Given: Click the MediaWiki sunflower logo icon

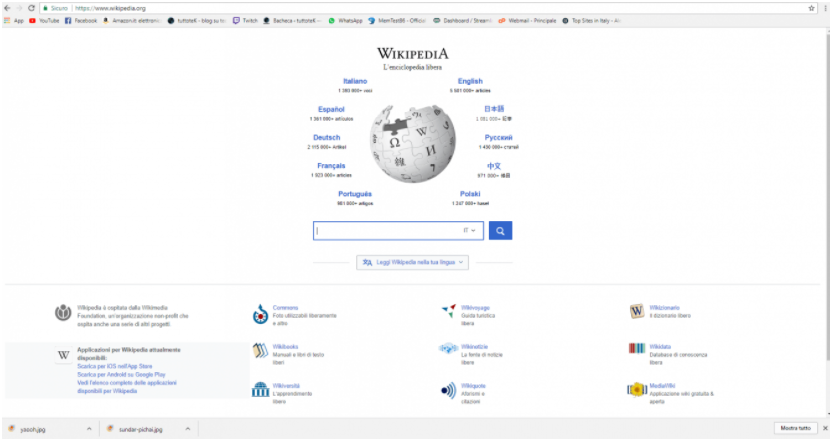Looking at the screenshot, I should pos(637,390).
